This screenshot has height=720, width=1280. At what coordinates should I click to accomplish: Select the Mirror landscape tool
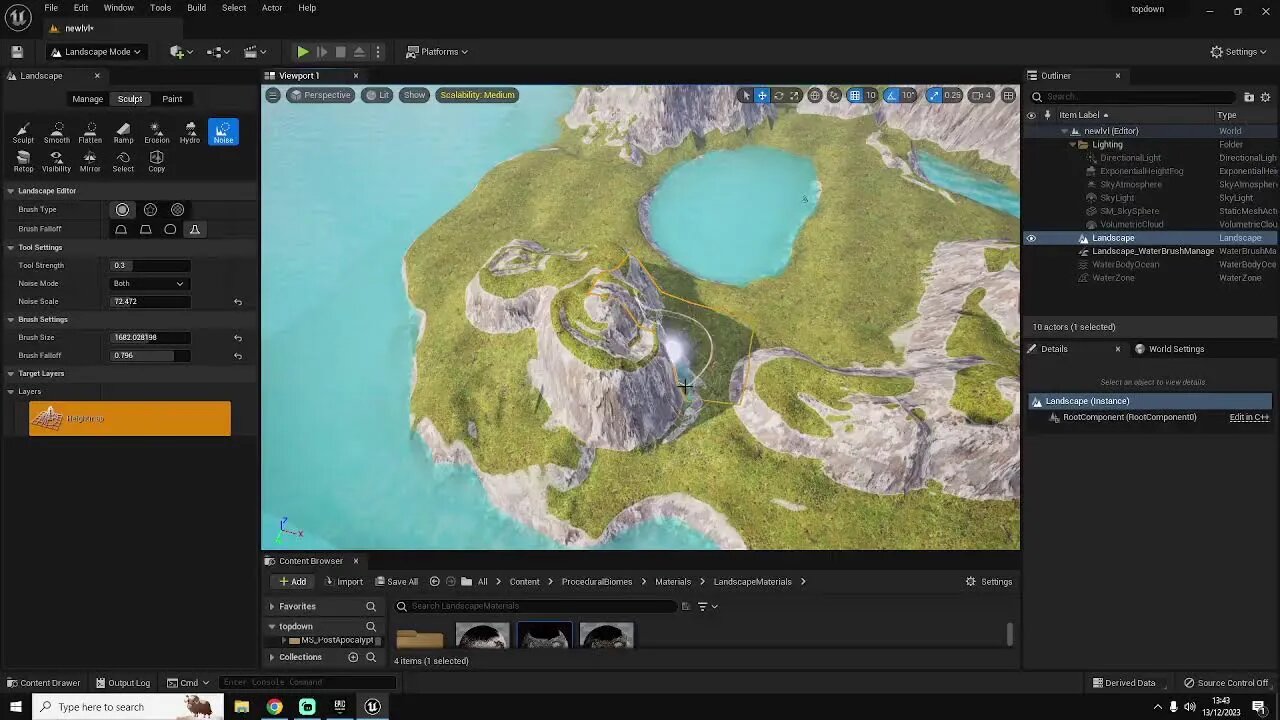pyautogui.click(x=90, y=161)
